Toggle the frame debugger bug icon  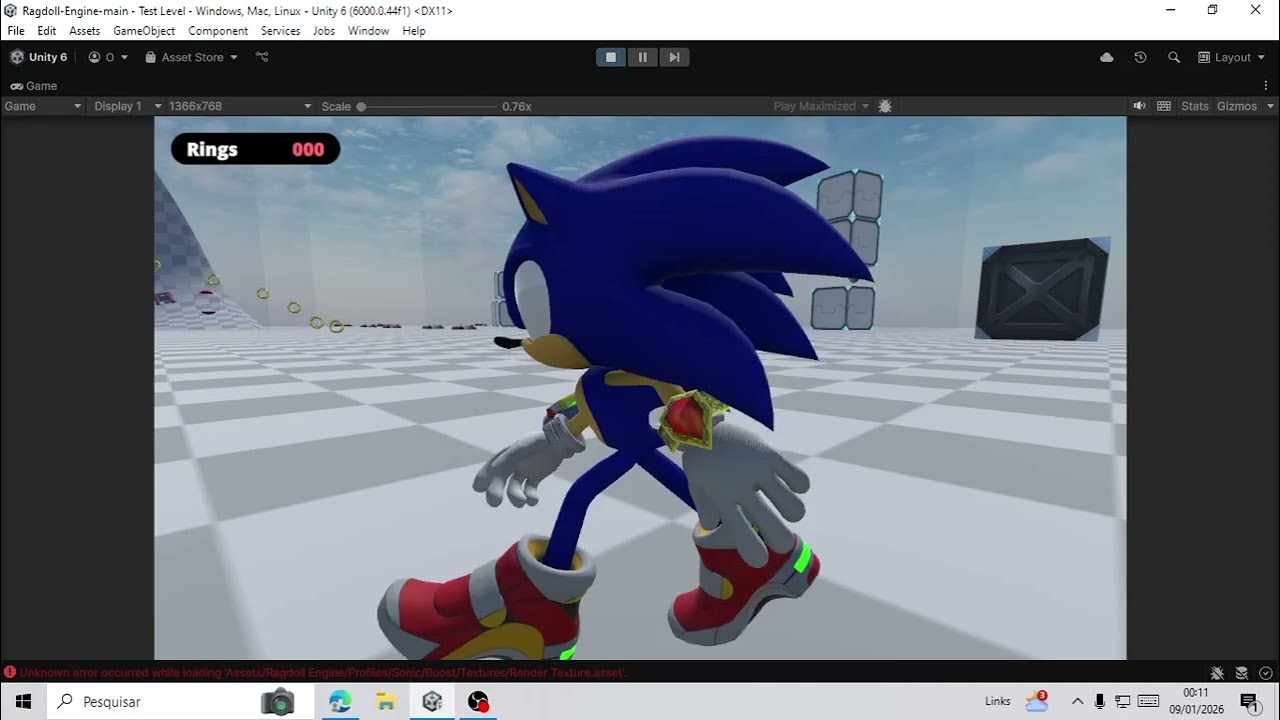885,106
